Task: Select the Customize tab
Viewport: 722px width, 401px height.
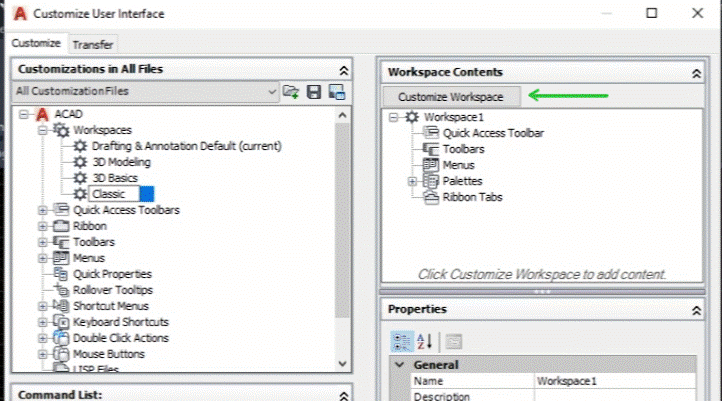Action: [x=36, y=43]
